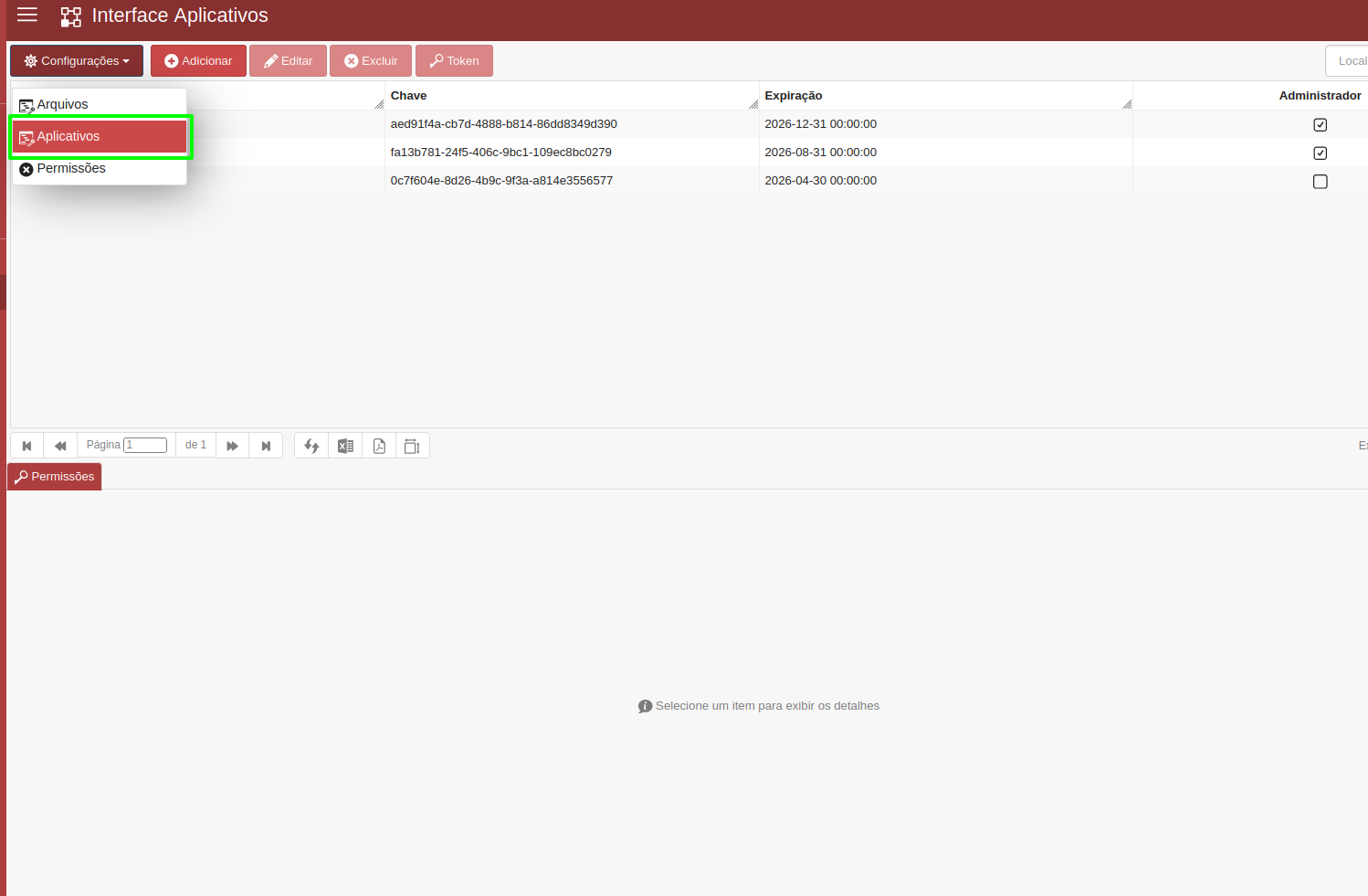The height and width of the screenshot is (896, 1368).
Task: Select key fa13b781-24f5-406c-9bc1-109ec8bc0279
Action: point(500,153)
